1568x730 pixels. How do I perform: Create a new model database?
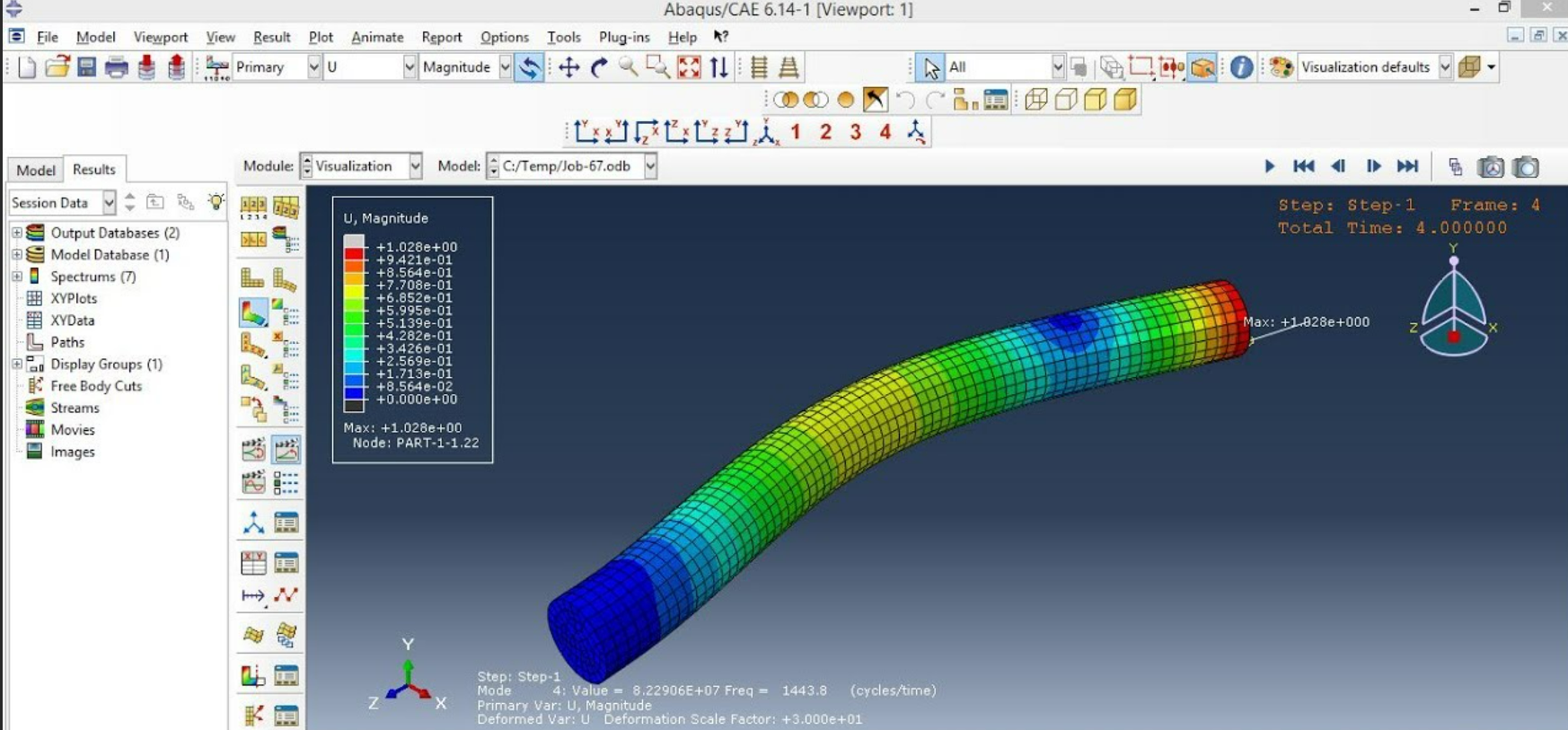pyautogui.click(x=27, y=67)
